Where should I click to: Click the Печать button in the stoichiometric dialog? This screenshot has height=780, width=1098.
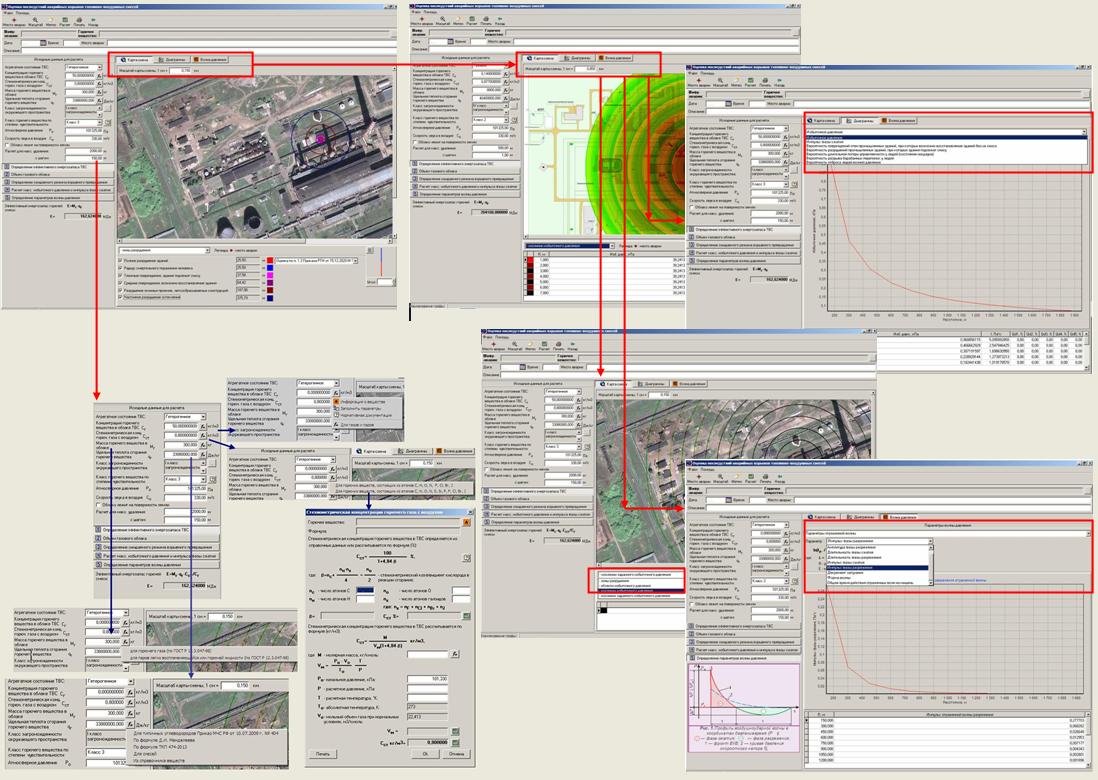pyautogui.click(x=322, y=754)
